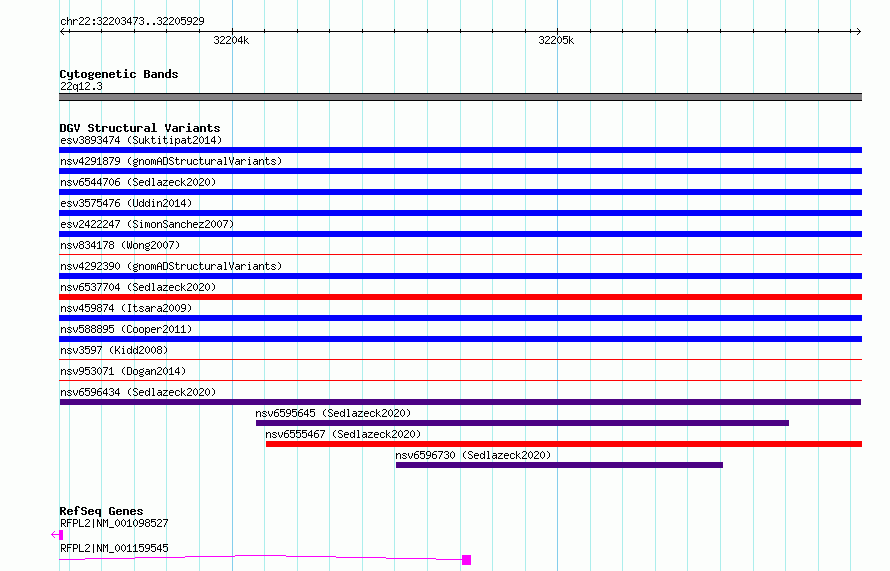
Task: Open nsv6555467 (Sedlazeck2020) variant
Action: point(343,434)
